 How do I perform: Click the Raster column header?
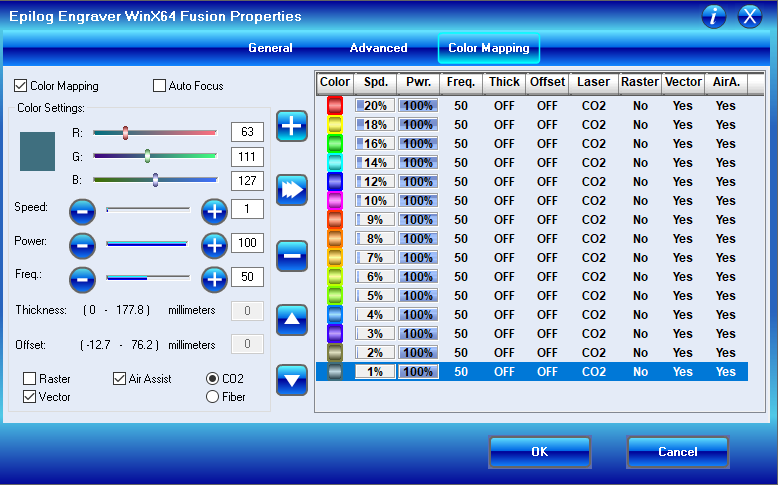pos(640,82)
